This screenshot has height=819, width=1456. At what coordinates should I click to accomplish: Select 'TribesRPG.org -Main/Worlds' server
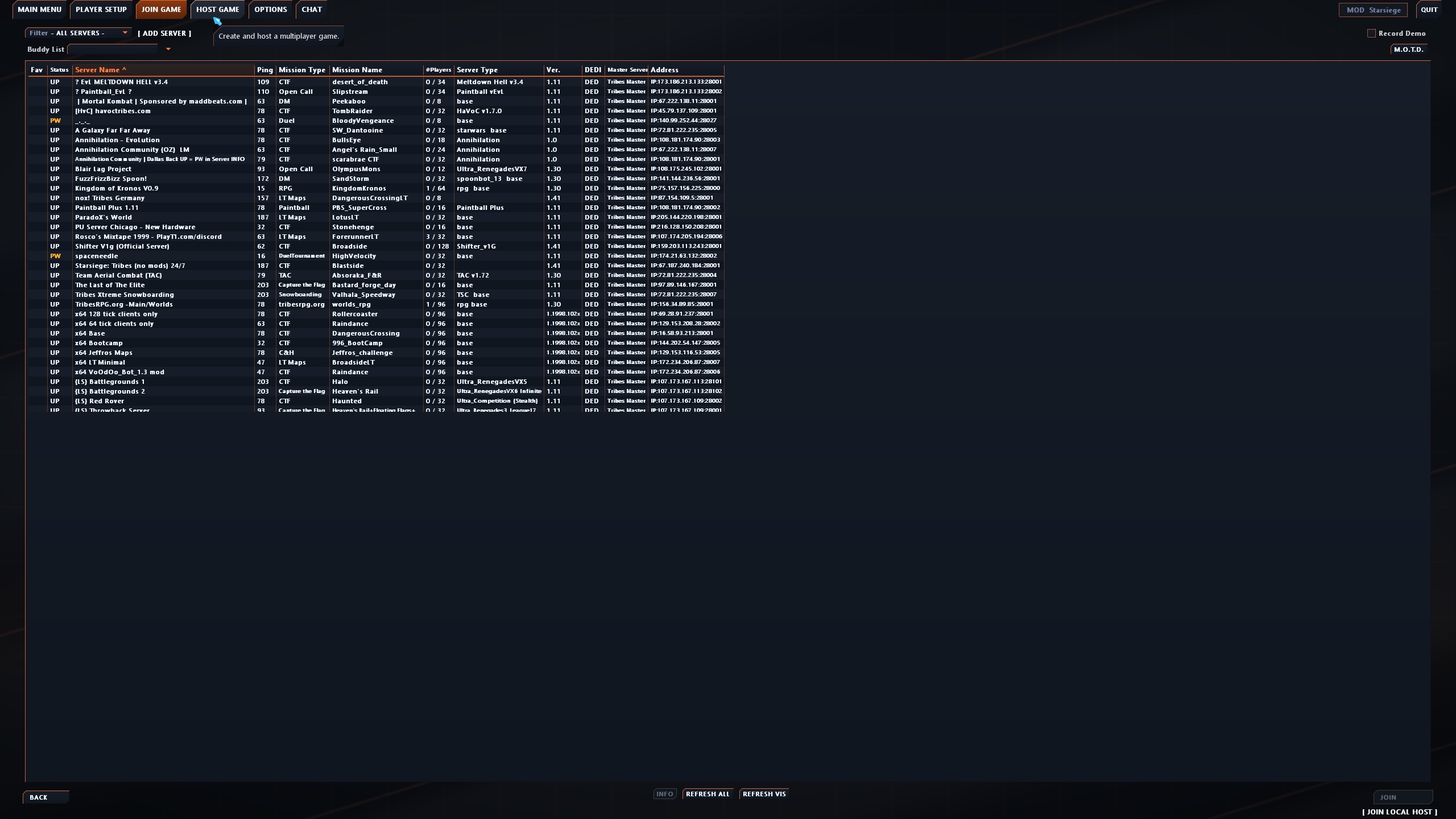pyautogui.click(x=376, y=304)
